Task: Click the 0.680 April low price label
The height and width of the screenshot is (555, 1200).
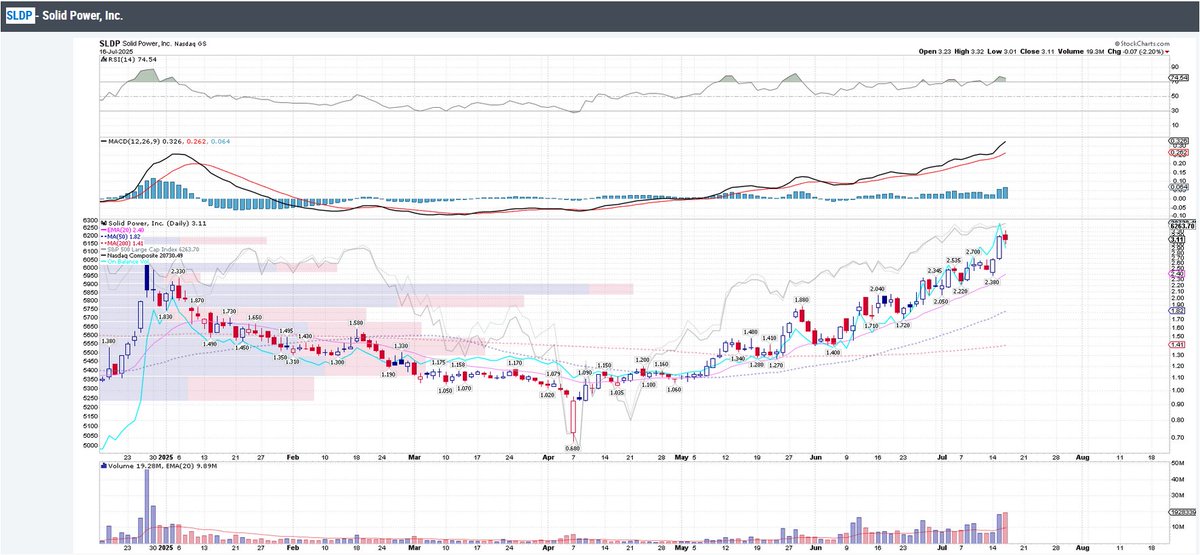Action: click(573, 448)
